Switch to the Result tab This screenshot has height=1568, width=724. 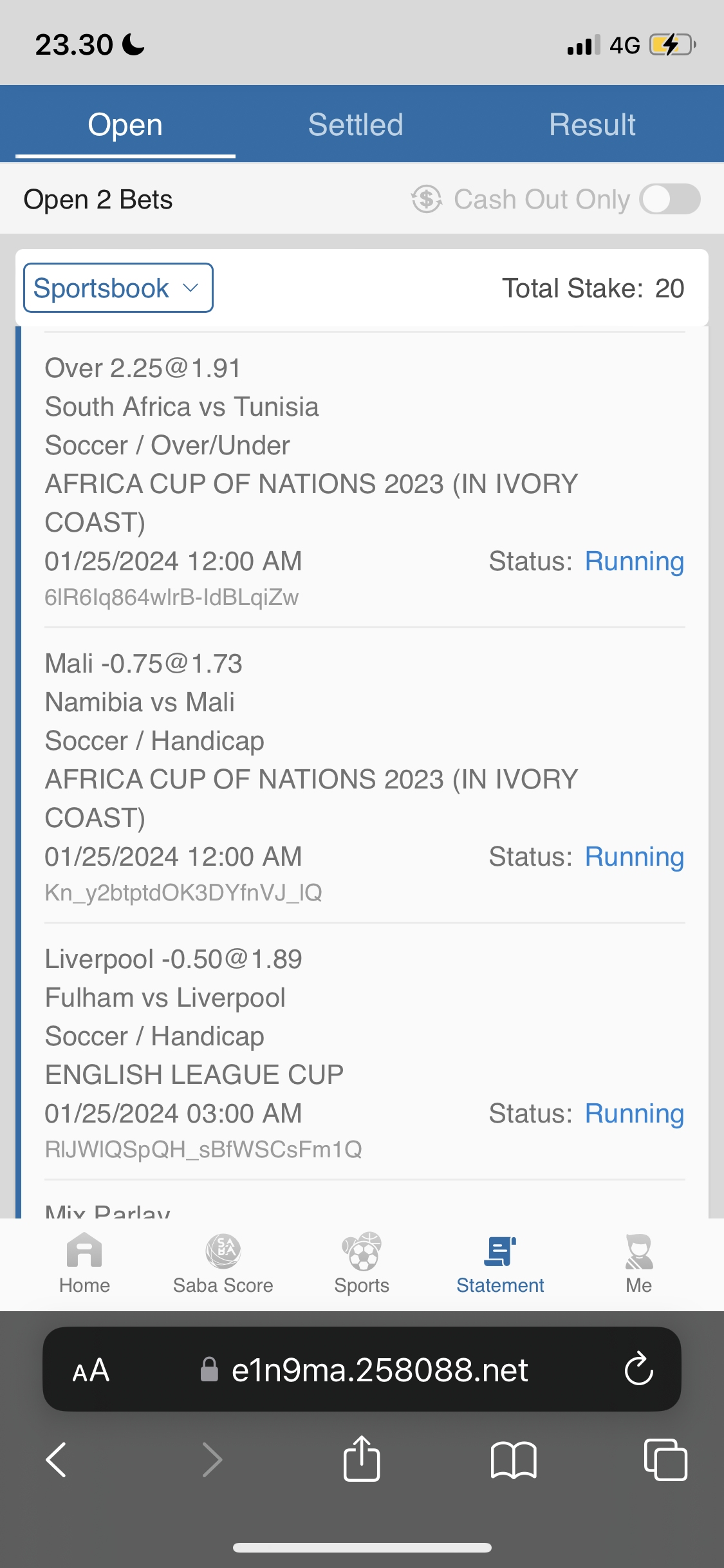click(x=592, y=124)
